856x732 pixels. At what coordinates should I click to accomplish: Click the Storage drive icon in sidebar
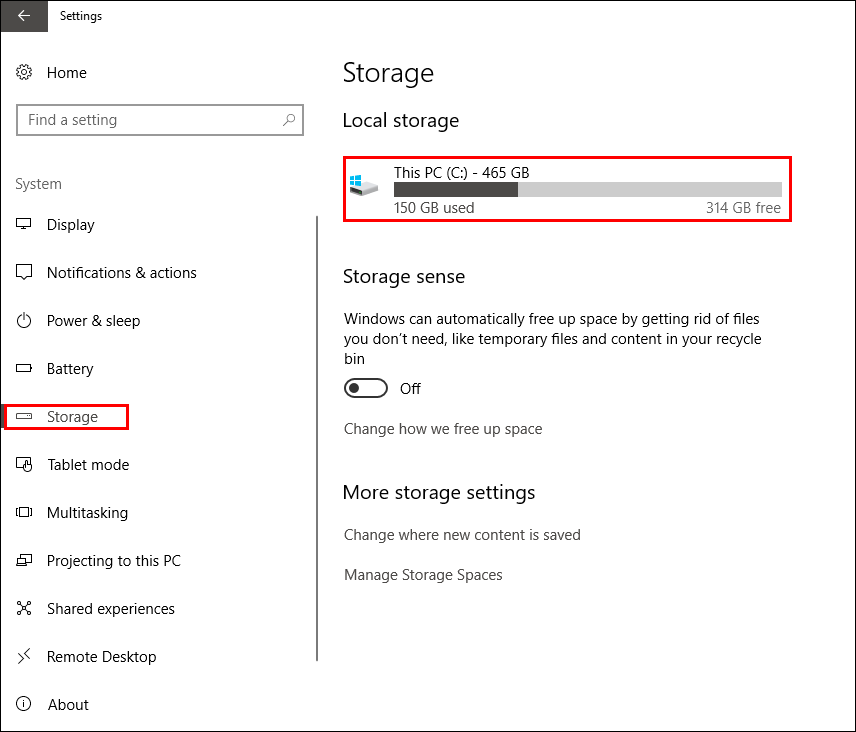[24, 416]
